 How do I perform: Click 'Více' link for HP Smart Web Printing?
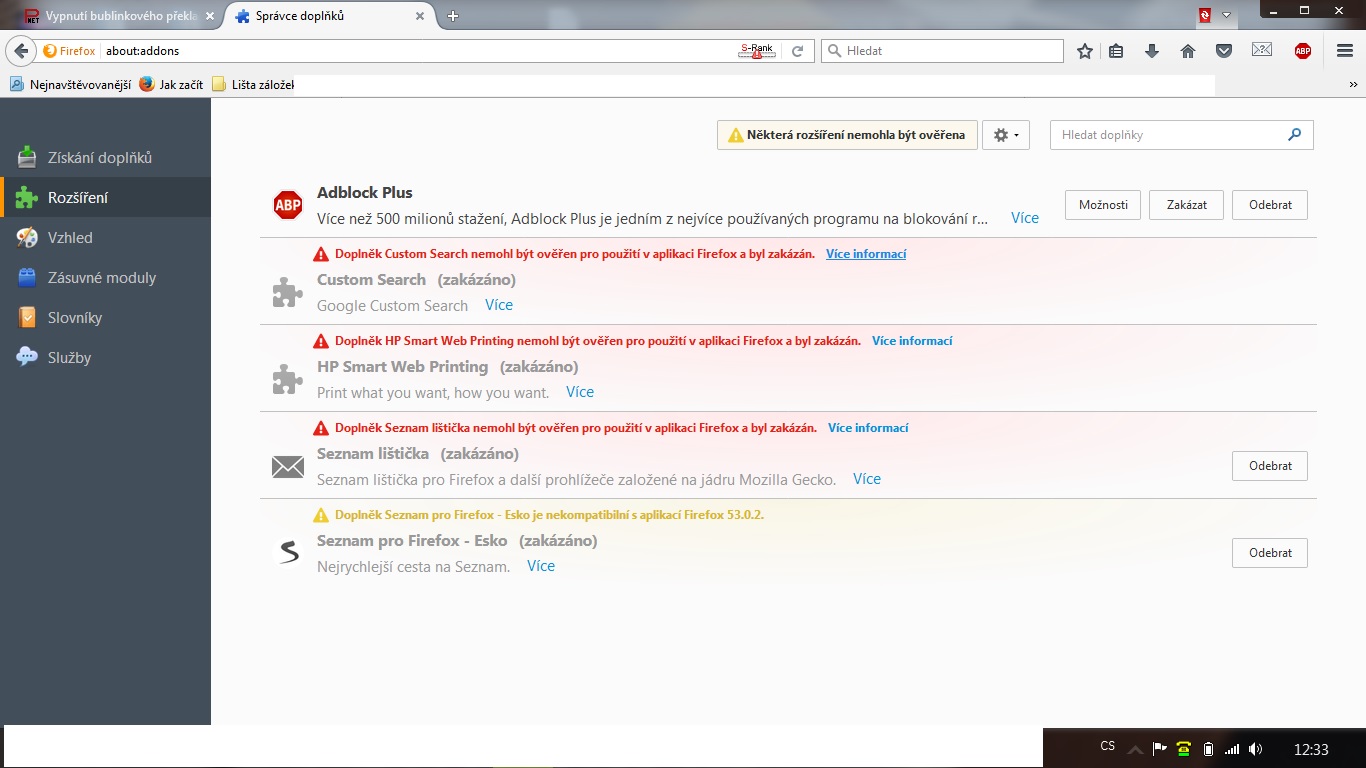click(x=580, y=392)
